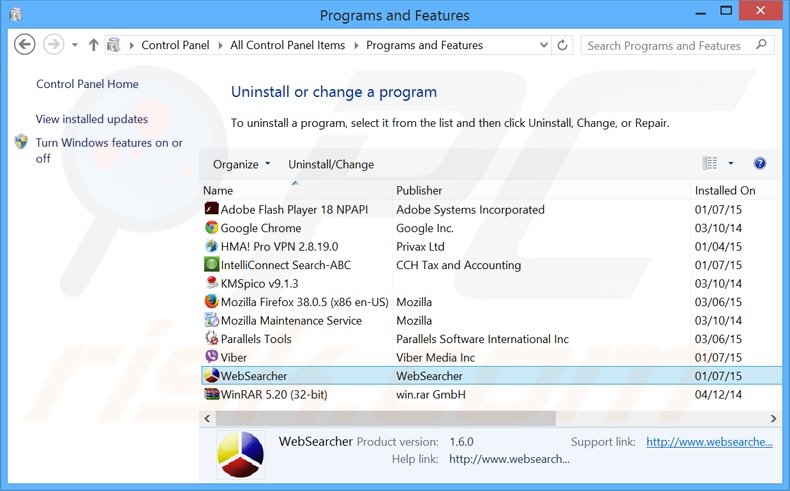This screenshot has width=790, height=491.
Task: Select the HMA! Pro VPN icon
Action: click(212, 246)
